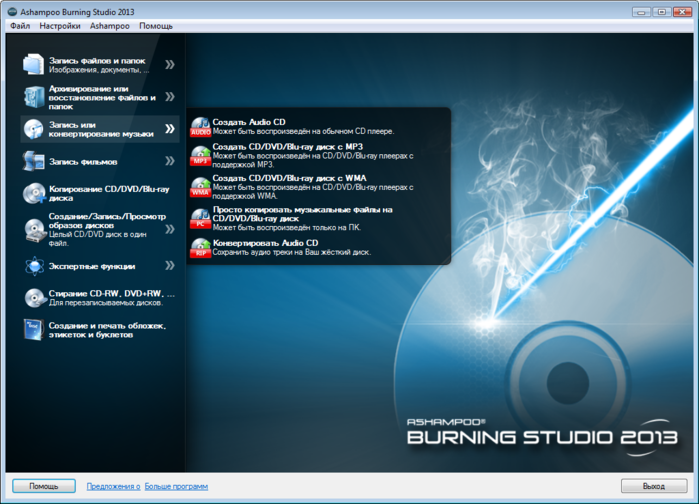Viewport: 699px width, 504px height.
Task: Select Создать Audio CD entry
Action: 303,127
